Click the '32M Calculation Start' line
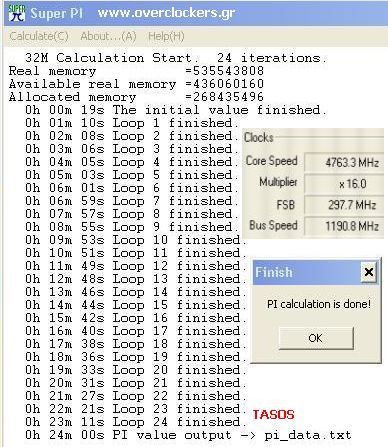The image size is (388, 447). coord(175,58)
